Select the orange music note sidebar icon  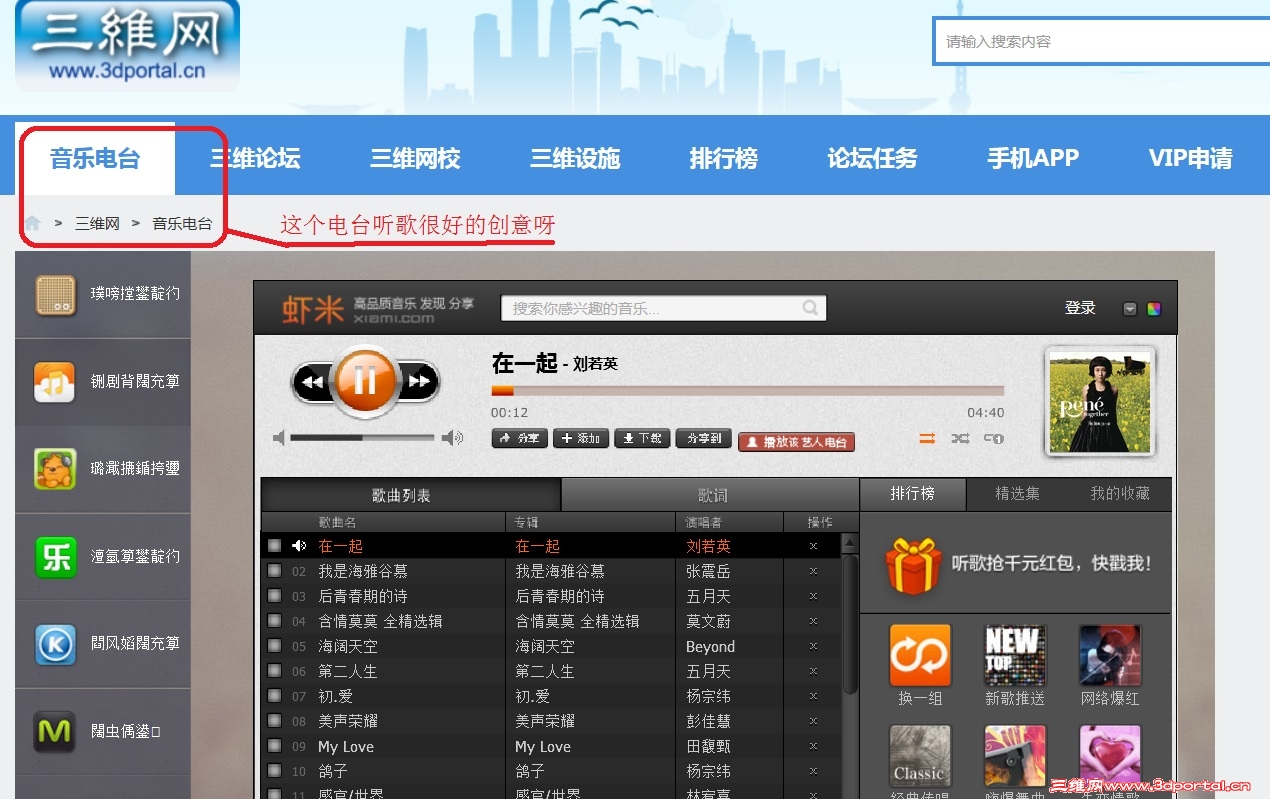point(55,382)
